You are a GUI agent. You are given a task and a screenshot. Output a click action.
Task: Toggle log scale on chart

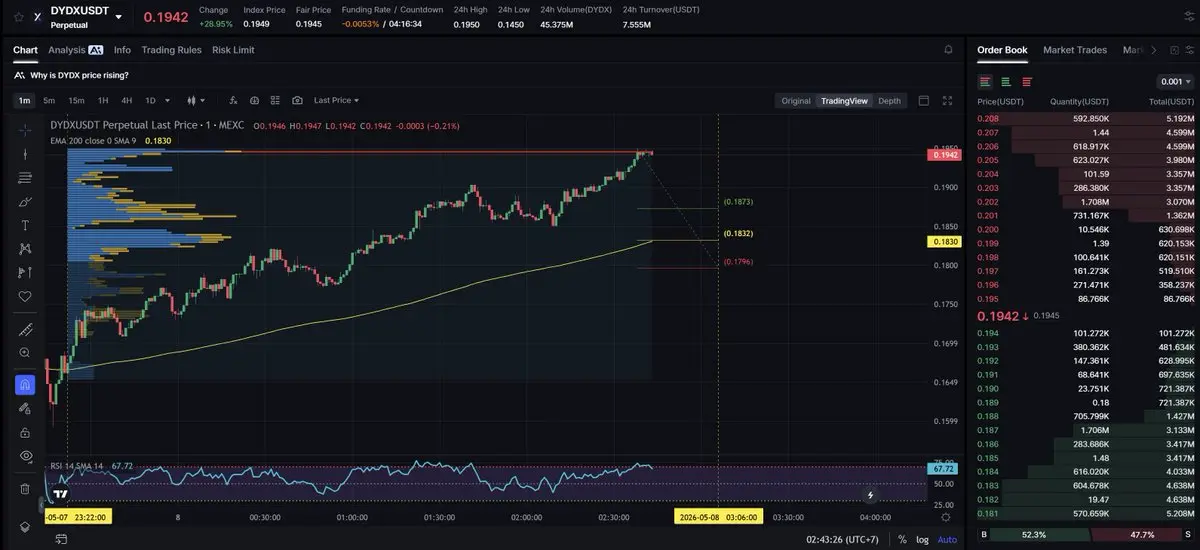click(x=921, y=539)
